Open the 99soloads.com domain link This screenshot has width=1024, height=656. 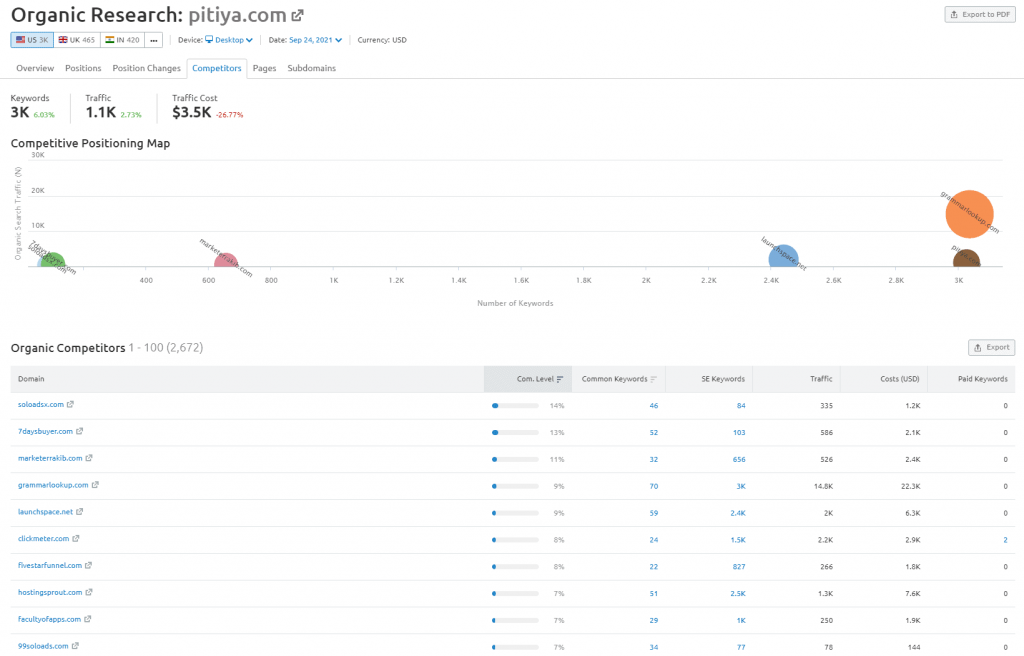pos(43,646)
